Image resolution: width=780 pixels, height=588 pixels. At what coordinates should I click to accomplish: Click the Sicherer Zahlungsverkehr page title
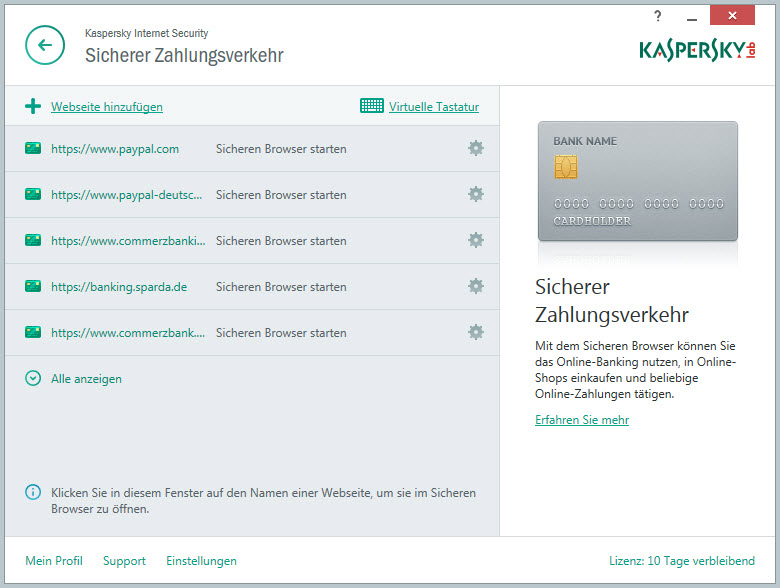(184, 55)
